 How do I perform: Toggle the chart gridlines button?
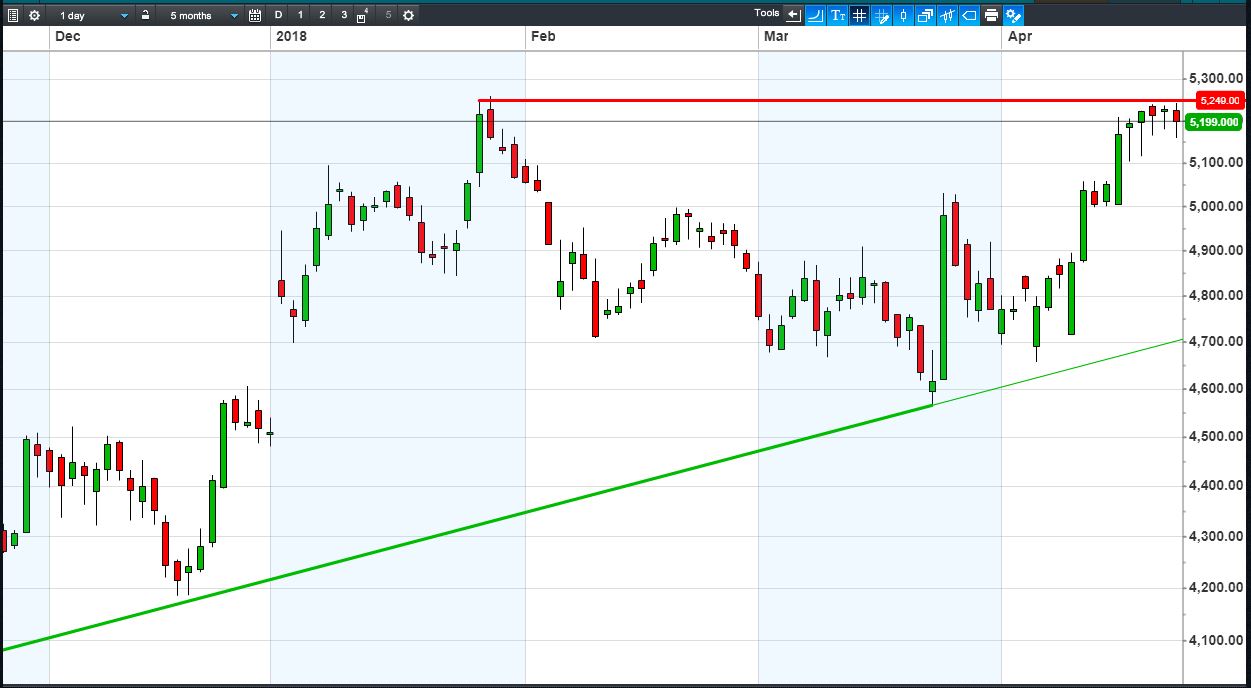859,15
